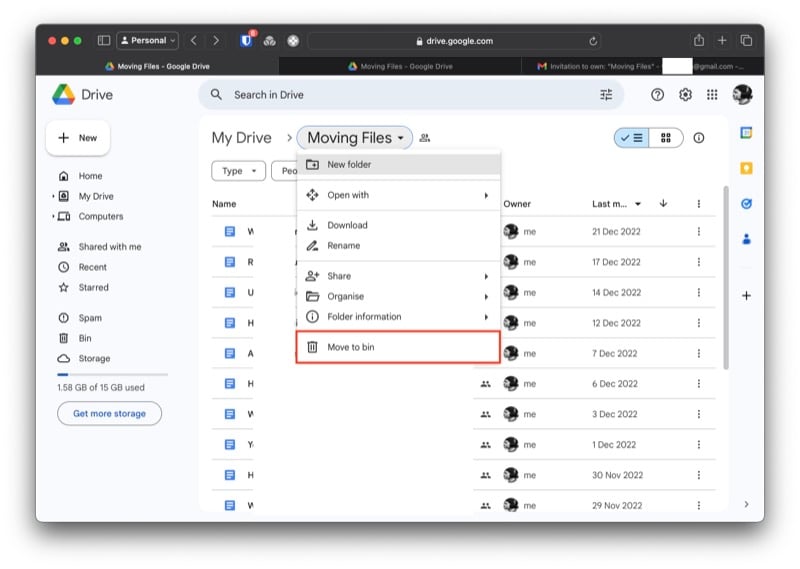Show folder details with info icon
The height and width of the screenshot is (569, 800).
698,138
